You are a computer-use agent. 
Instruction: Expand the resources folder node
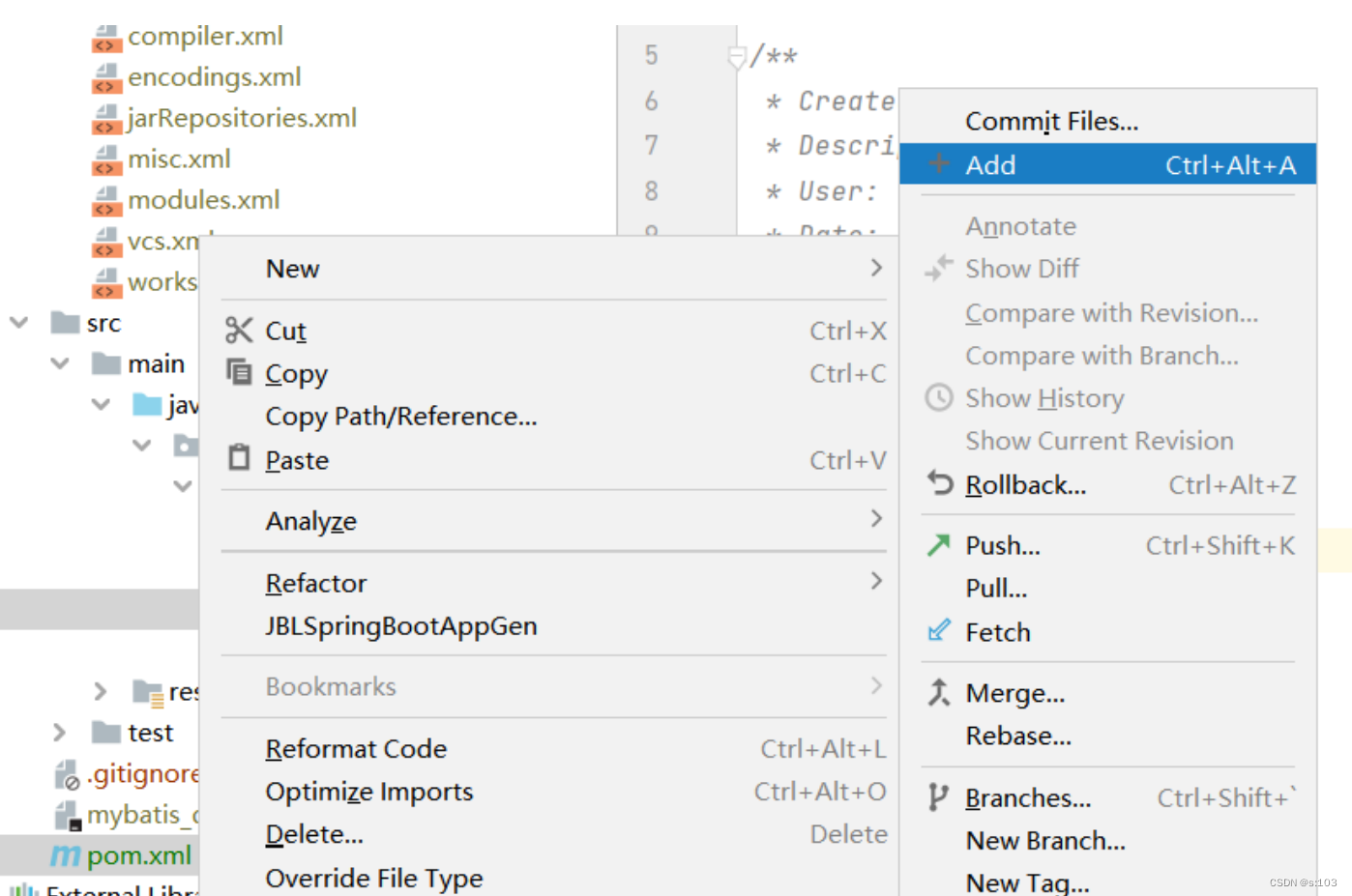tap(100, 691)
